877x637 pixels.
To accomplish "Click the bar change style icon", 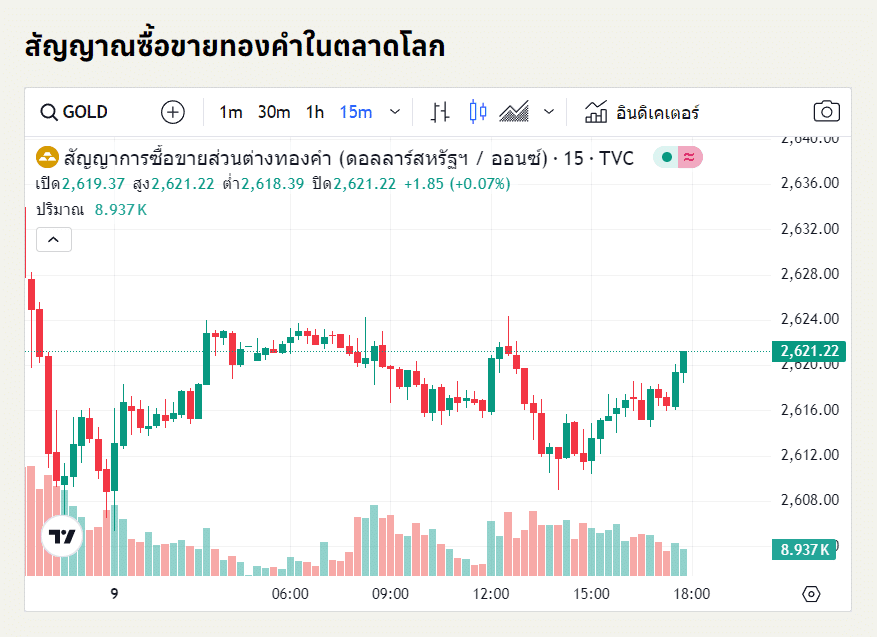I will [x=439, y=112].
